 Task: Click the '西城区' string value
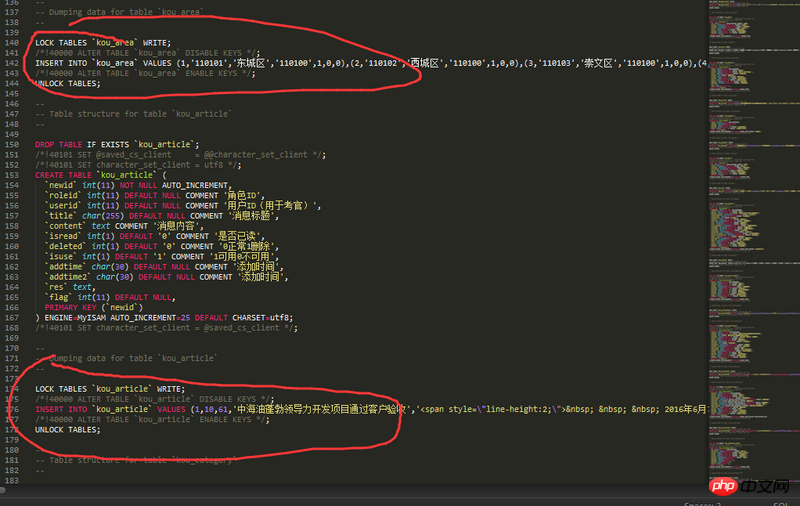pyautogui.click(x=424, y=63)
